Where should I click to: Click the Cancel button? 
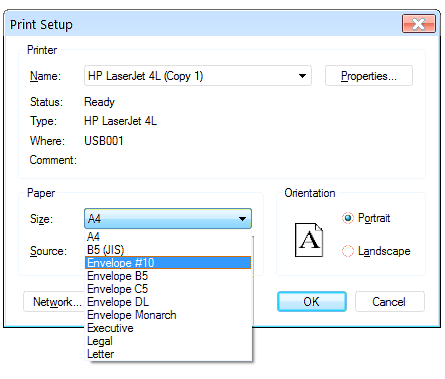(390, 302)
